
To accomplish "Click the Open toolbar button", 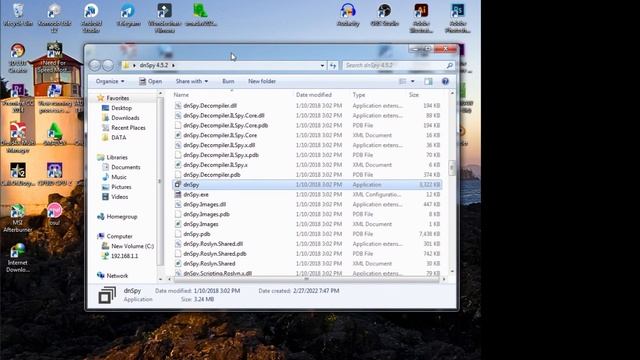I will tap(151, 81).
